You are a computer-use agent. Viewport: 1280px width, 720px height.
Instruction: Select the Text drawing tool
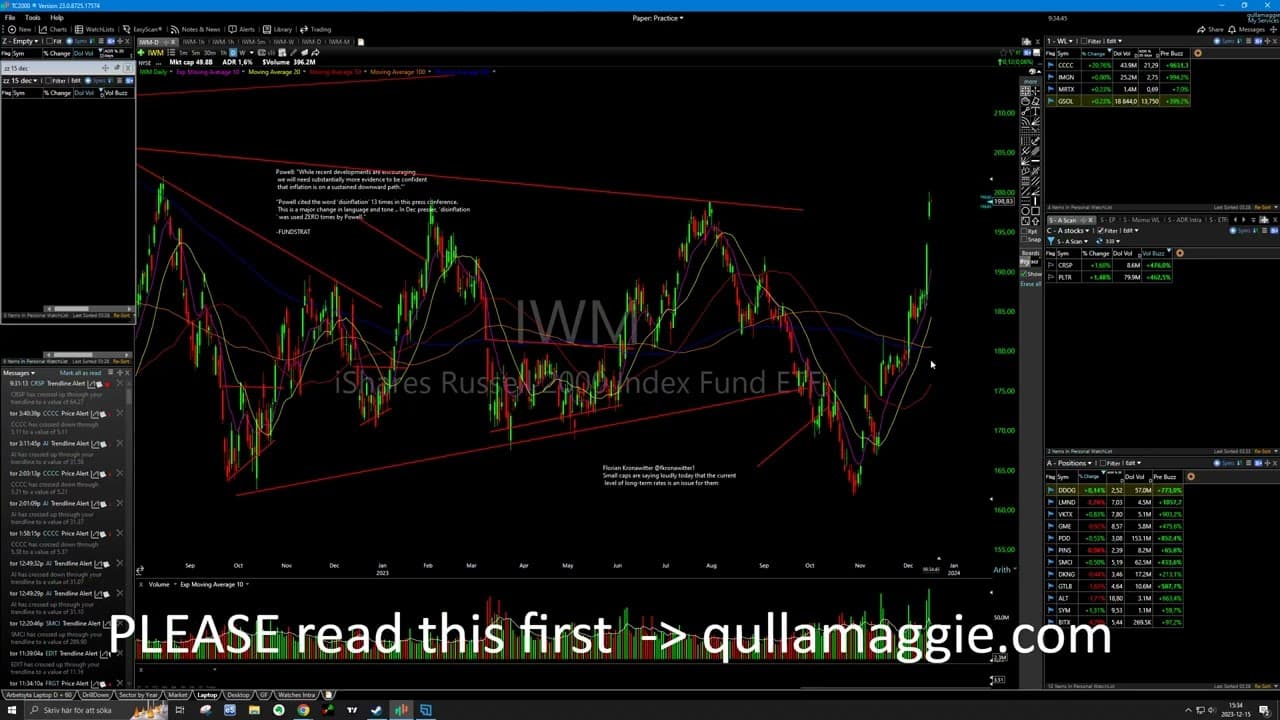click(x=1036, y=111)
